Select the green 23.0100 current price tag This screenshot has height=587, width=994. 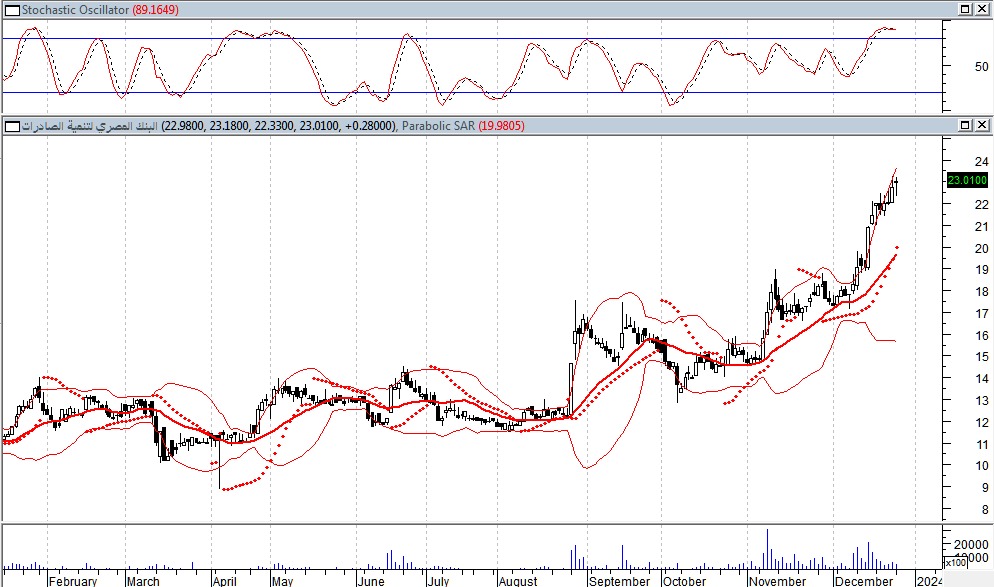pyautogui.click(x=966, y=180)
